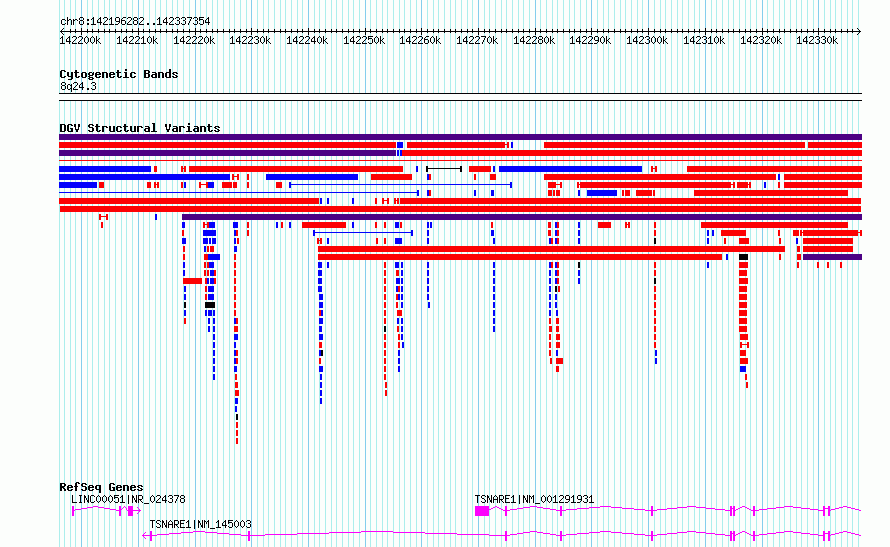890x547 pixels.
Task: Open the DGV Structural Variants track title
Action: [140, 128]
